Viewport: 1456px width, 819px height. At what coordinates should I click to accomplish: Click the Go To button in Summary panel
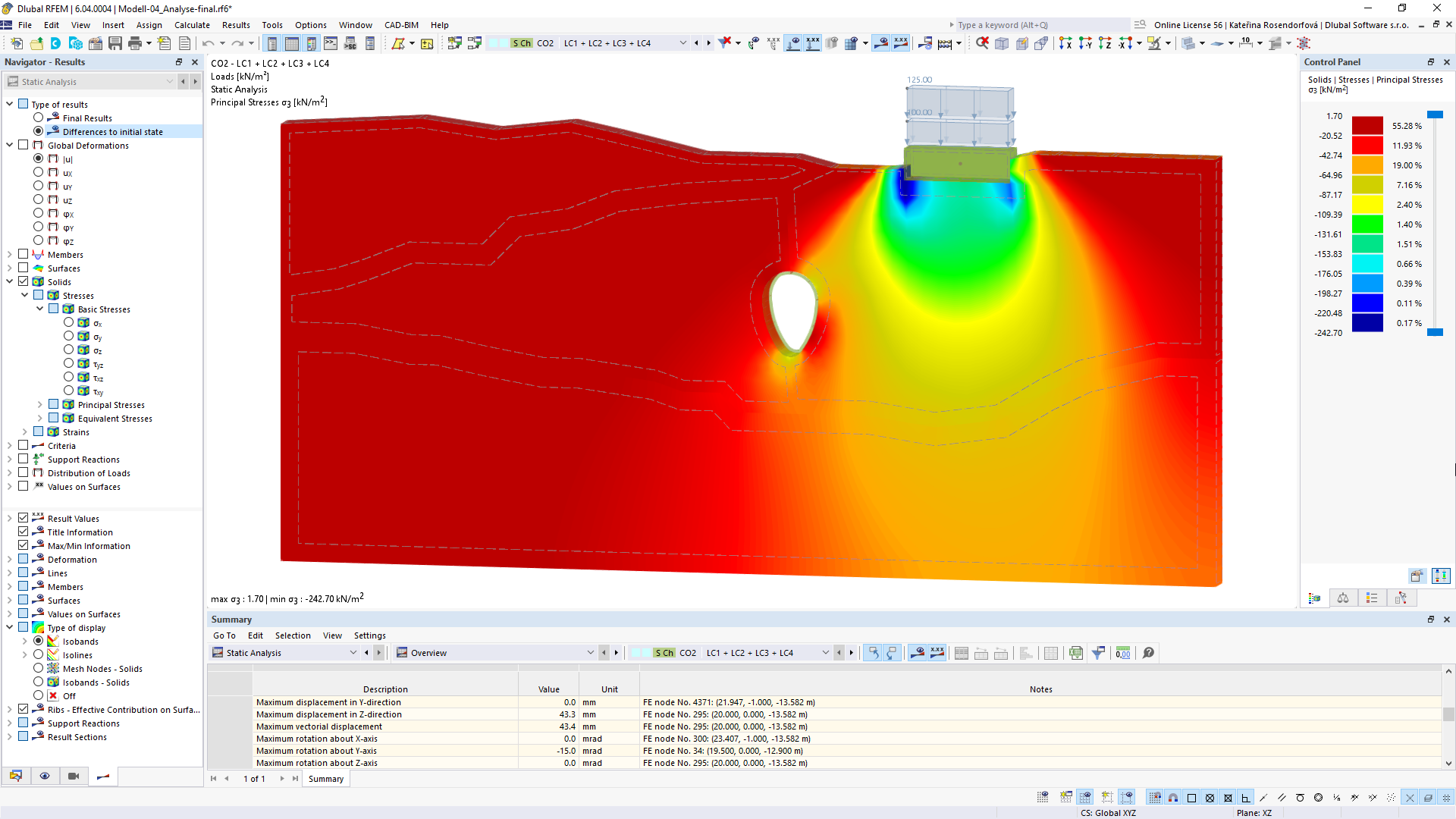(x=223, y=635)
